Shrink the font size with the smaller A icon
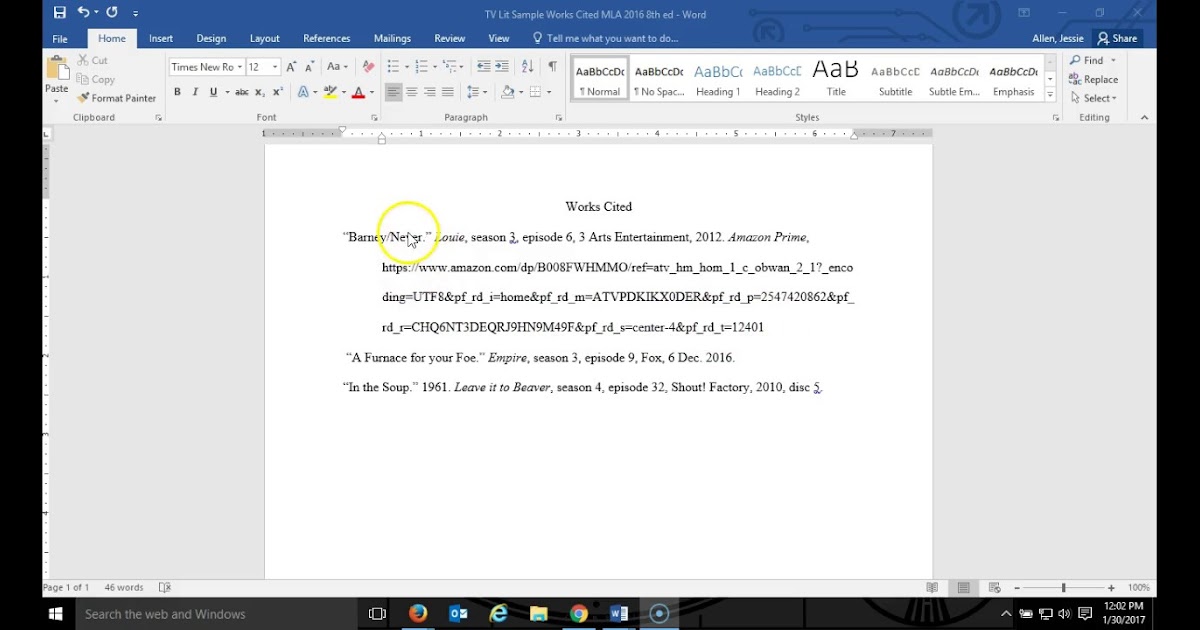This screenshot has height=630, width=1200. (309, 67)
